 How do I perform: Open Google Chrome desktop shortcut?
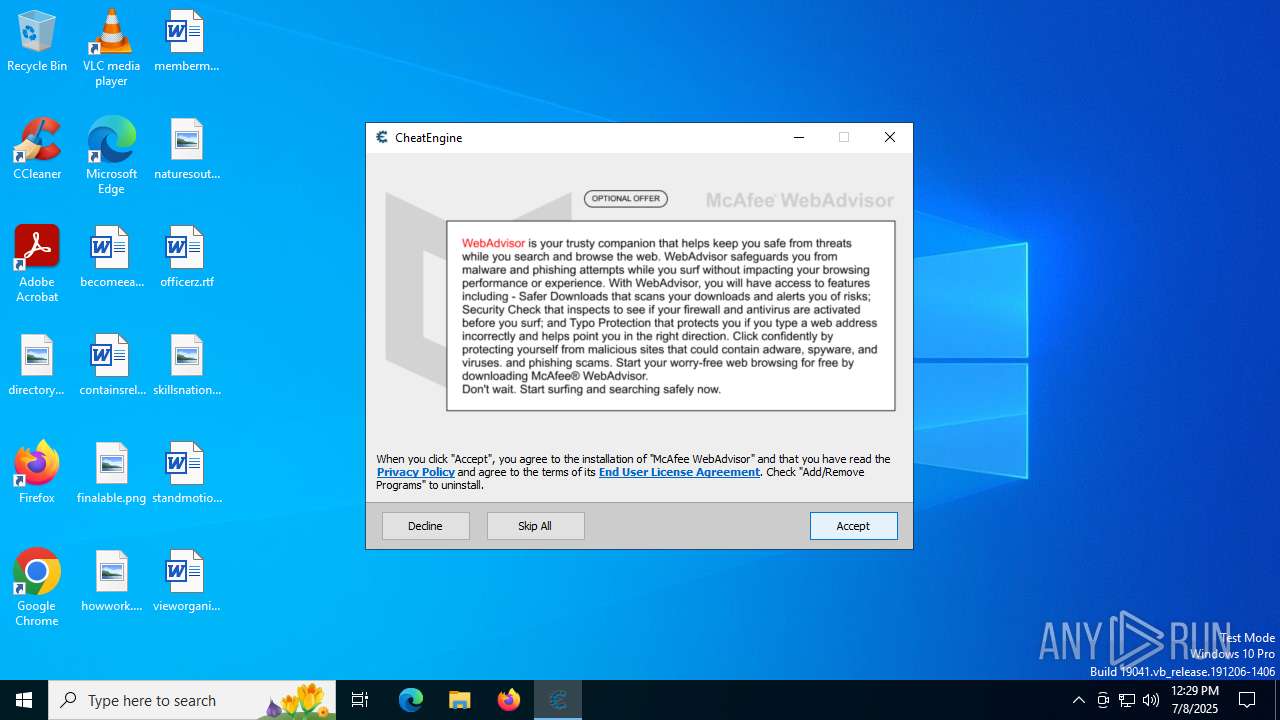[37, 588]
